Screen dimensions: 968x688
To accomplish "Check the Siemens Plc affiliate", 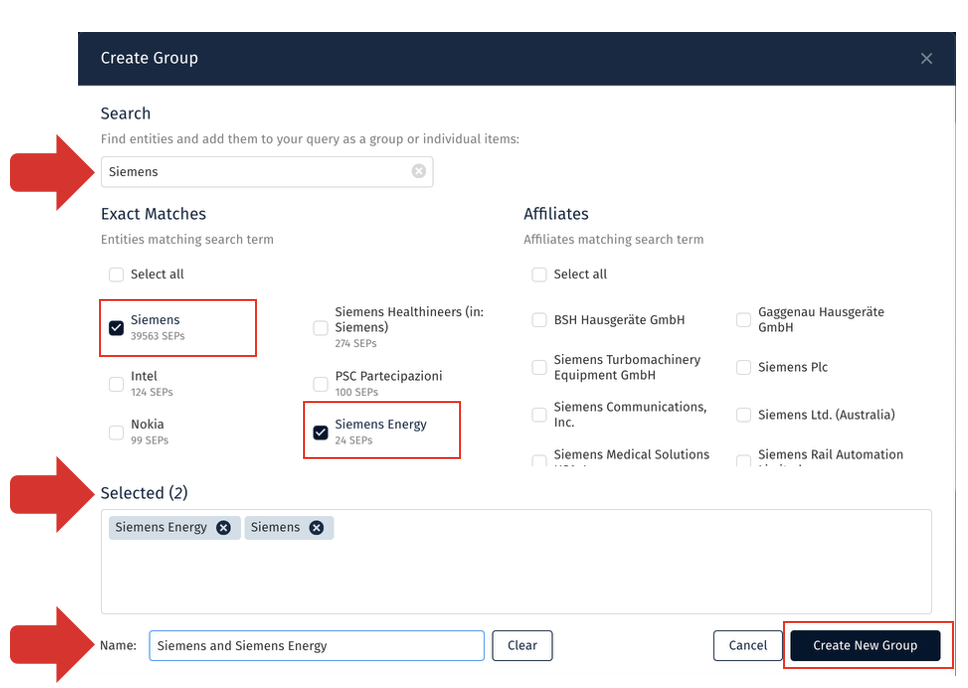I will tap(743, 367).
